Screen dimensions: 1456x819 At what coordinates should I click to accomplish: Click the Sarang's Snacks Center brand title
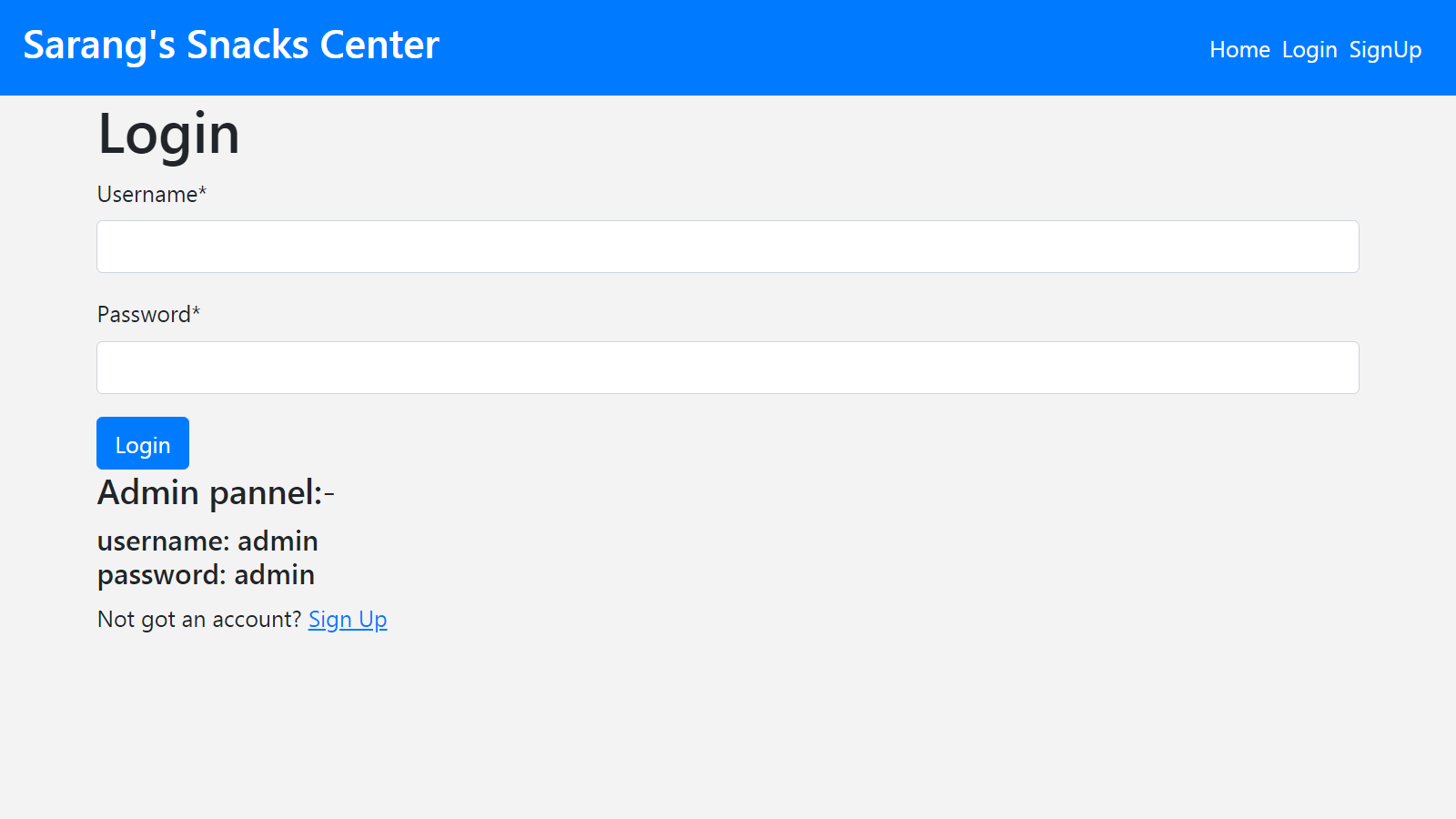pyautogui.click(x=231, y=45)
